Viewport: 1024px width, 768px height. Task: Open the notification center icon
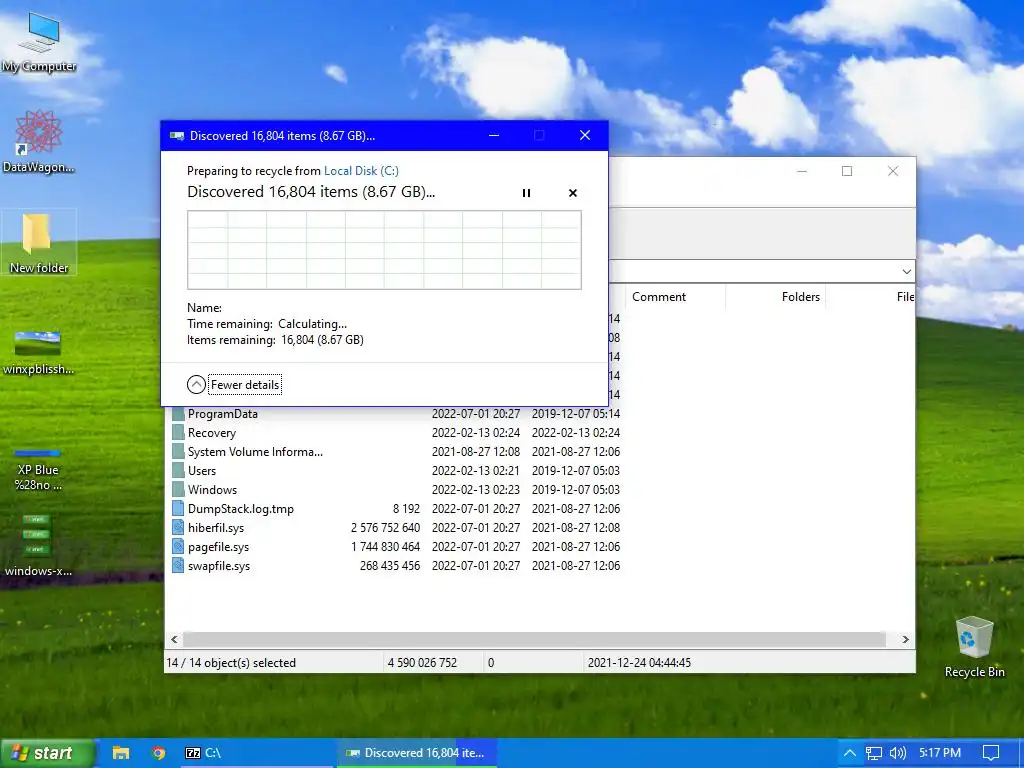[x=991, y=753]
